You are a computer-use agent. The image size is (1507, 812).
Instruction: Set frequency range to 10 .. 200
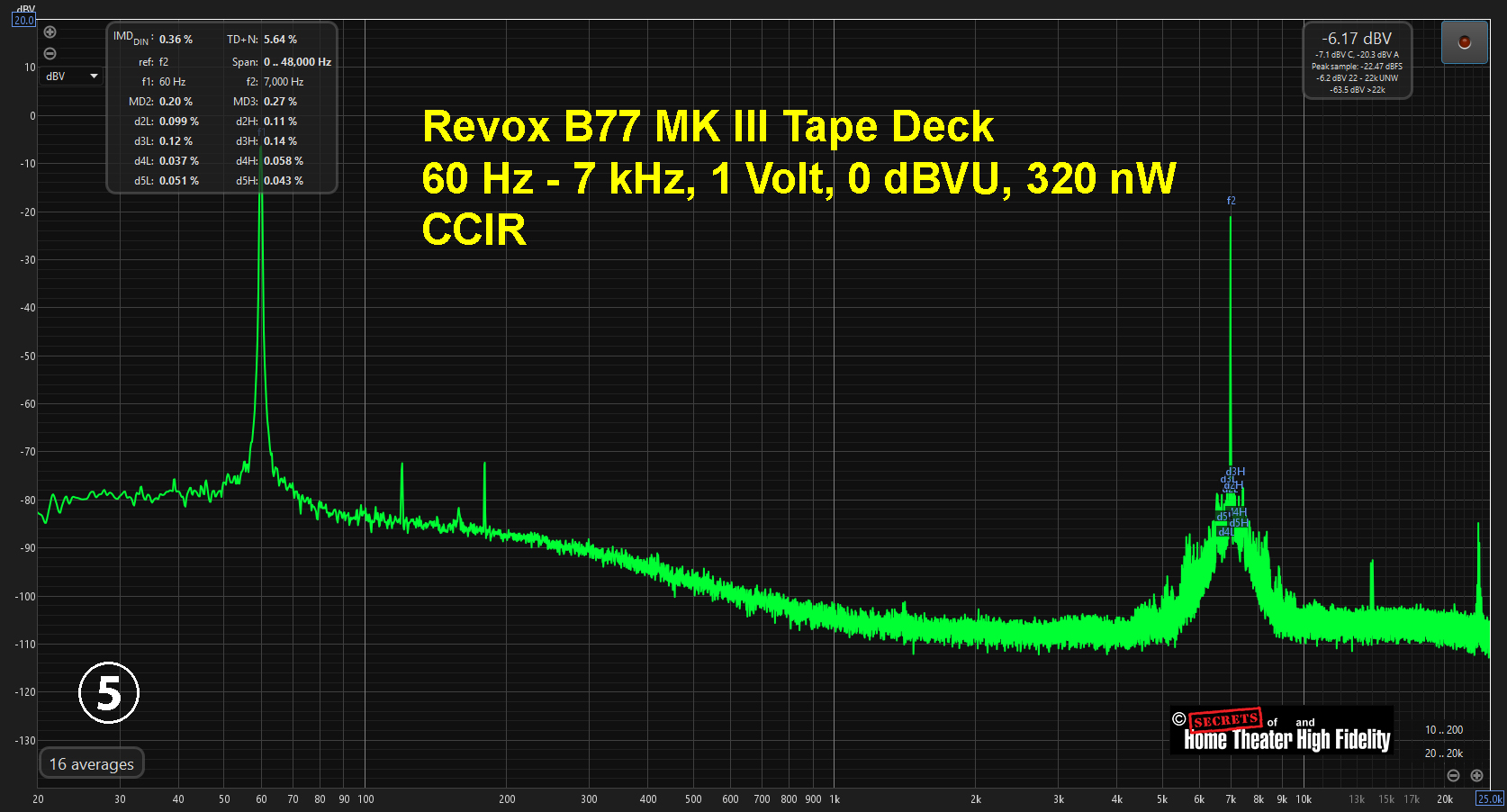1443,730
